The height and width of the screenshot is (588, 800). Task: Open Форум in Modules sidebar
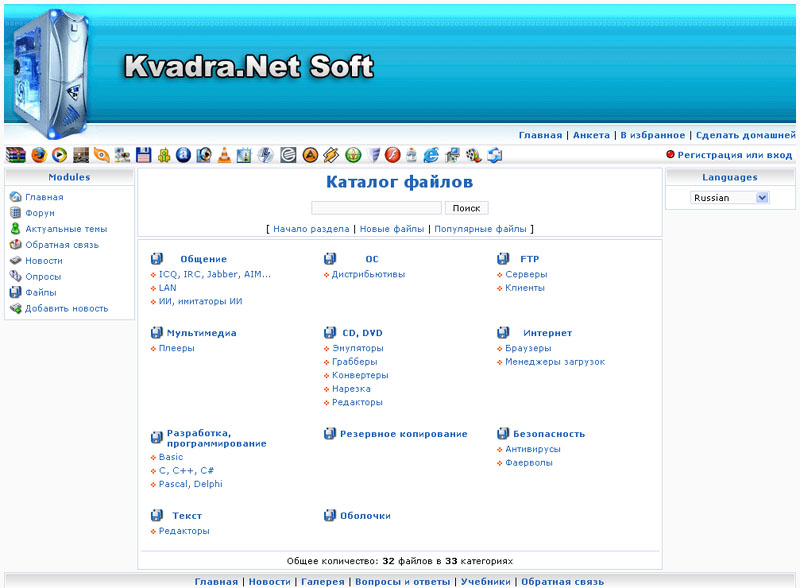40,213
